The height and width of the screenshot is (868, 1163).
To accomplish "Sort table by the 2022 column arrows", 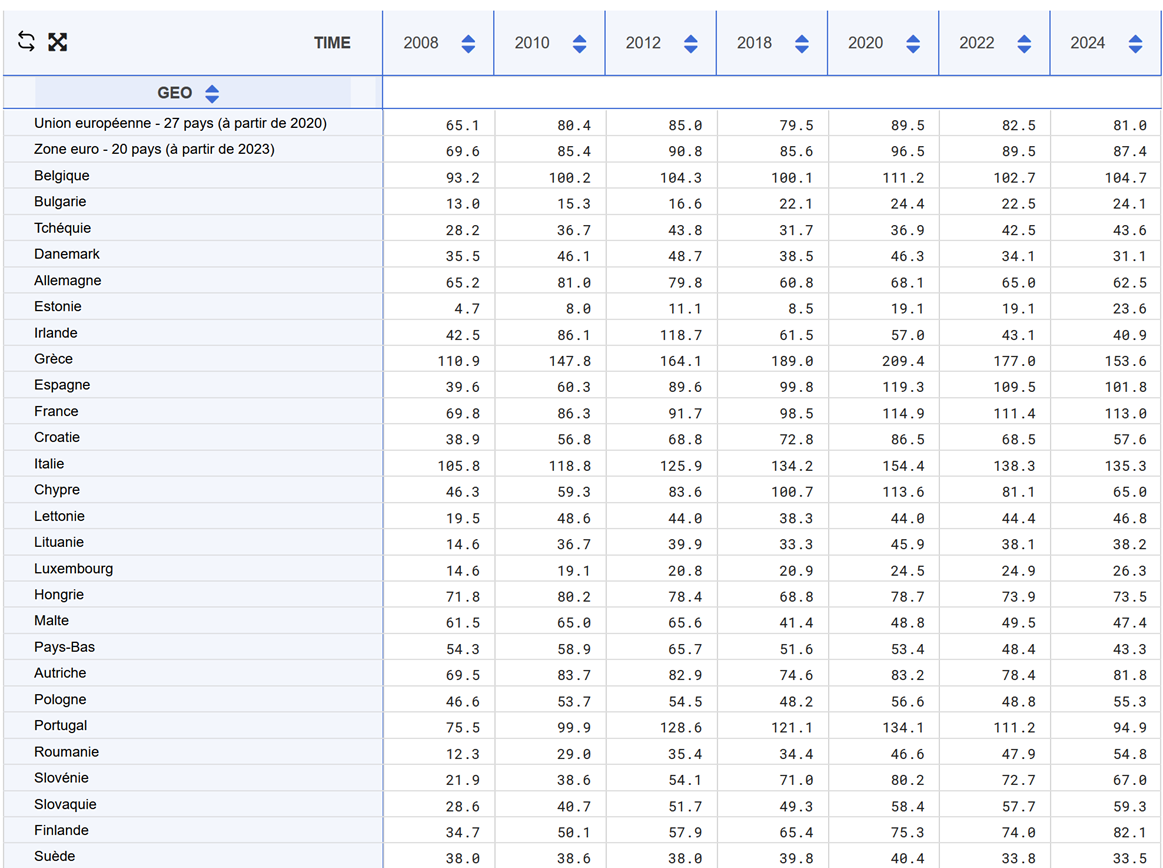I will click(1023, 43).
